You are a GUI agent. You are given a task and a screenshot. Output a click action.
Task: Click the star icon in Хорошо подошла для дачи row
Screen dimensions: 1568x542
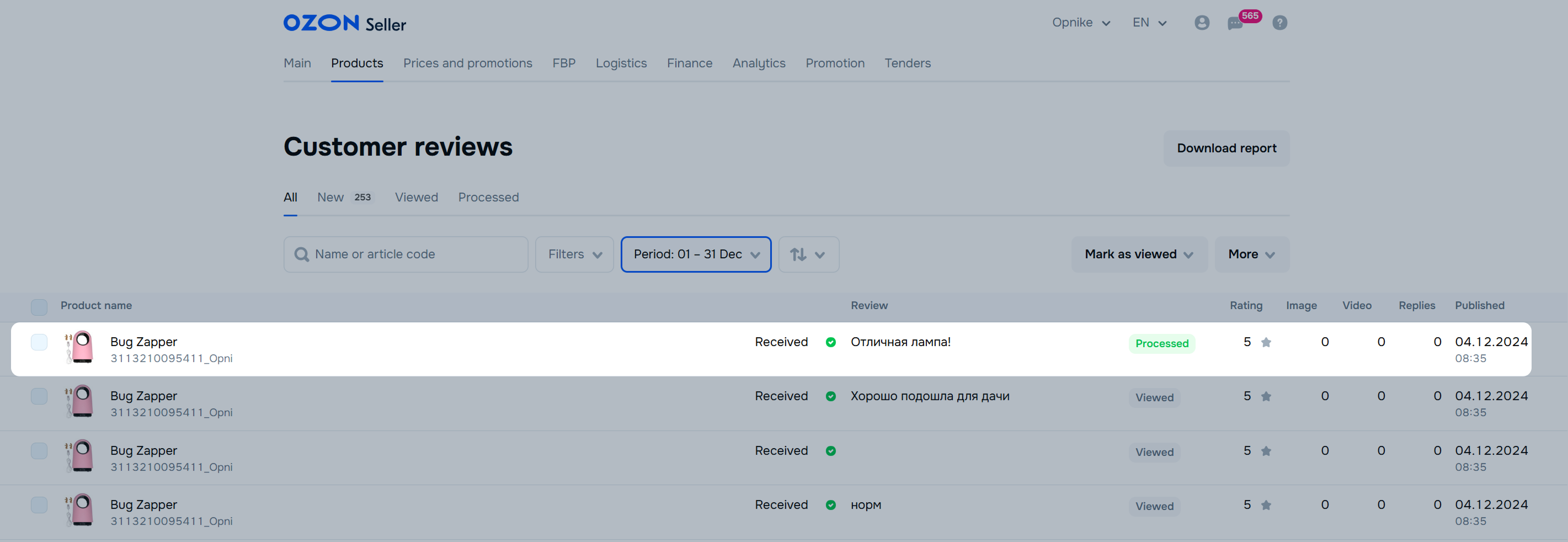(x=1266, y=396)
